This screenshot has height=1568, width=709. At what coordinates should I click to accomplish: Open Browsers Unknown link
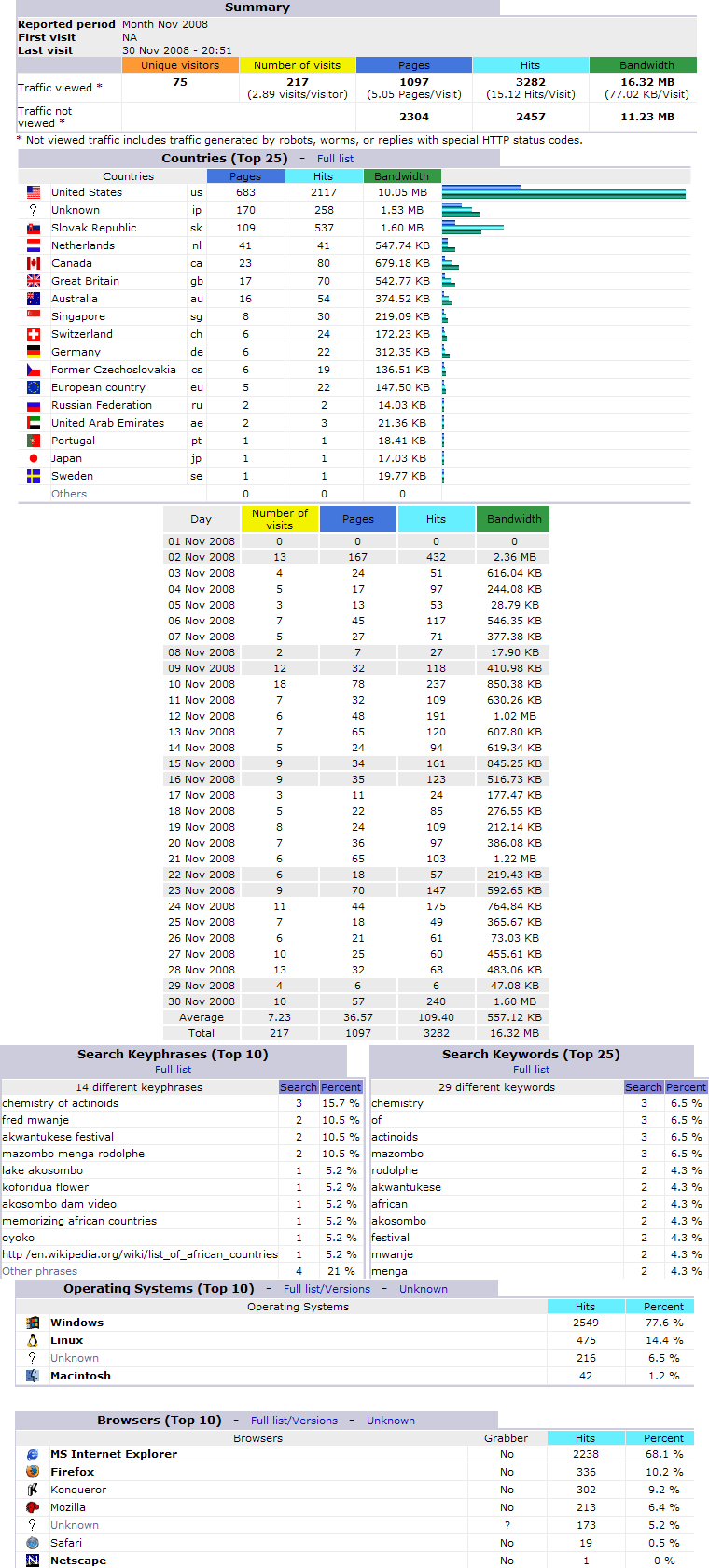coord(391,1421)
